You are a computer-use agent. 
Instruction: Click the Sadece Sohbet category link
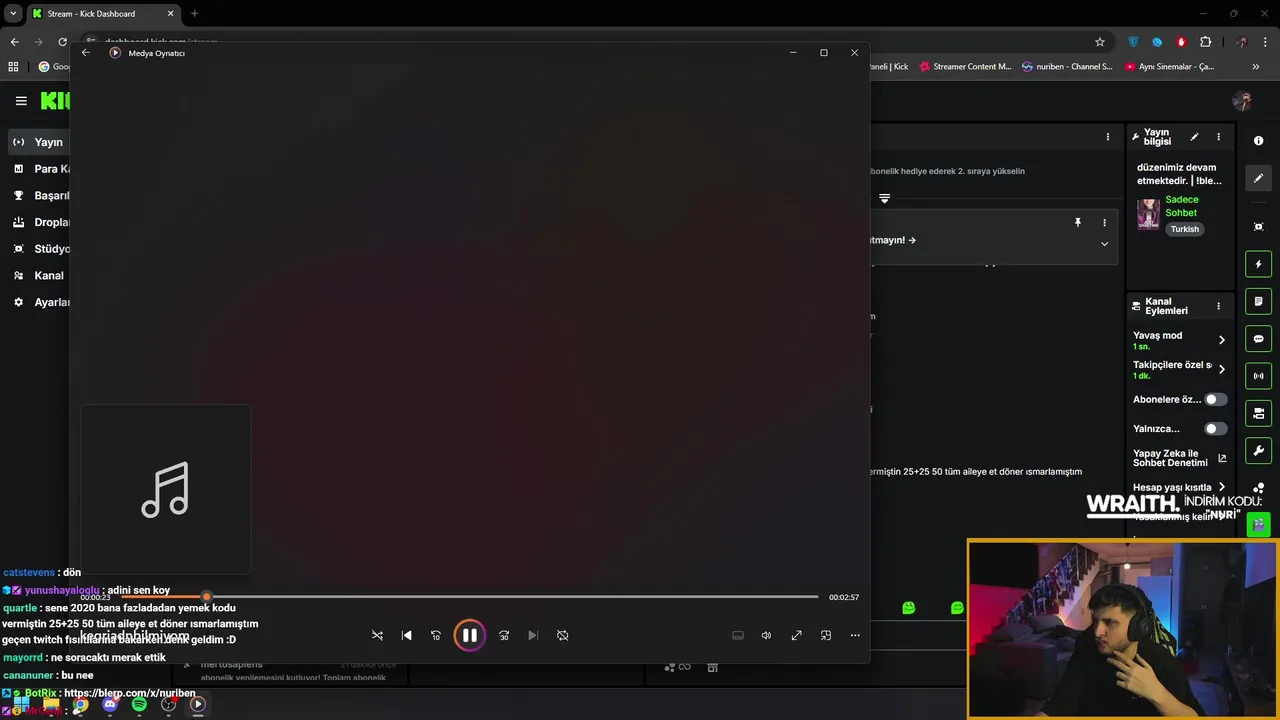coord(1181,206)
